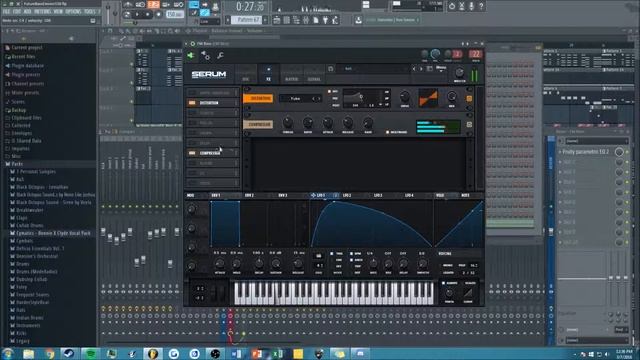Viewport: 640px width, 360px height.
Task: Click the COMPRESSOR module label
Action: click(258, 124)
